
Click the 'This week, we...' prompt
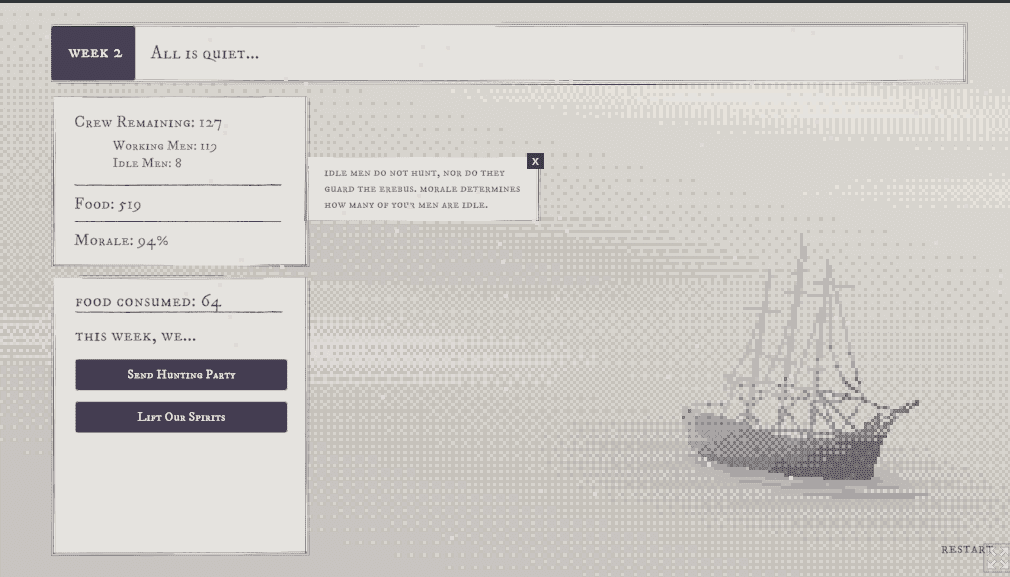tap(135, 336)
